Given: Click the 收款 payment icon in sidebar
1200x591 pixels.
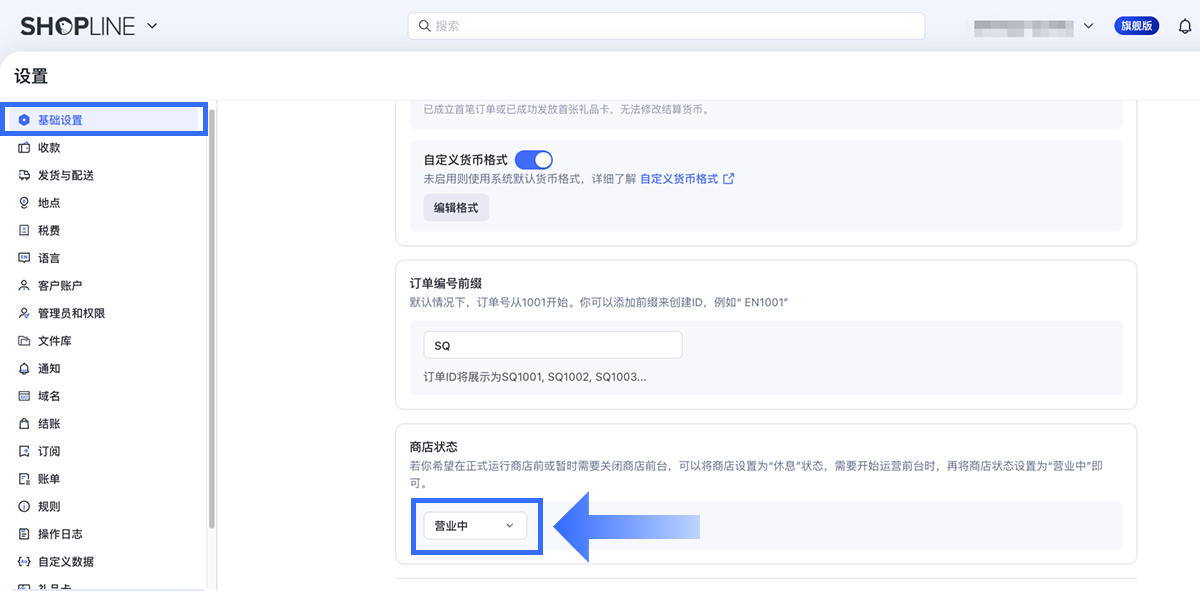Looking at the screenshot, I should 24,148.
